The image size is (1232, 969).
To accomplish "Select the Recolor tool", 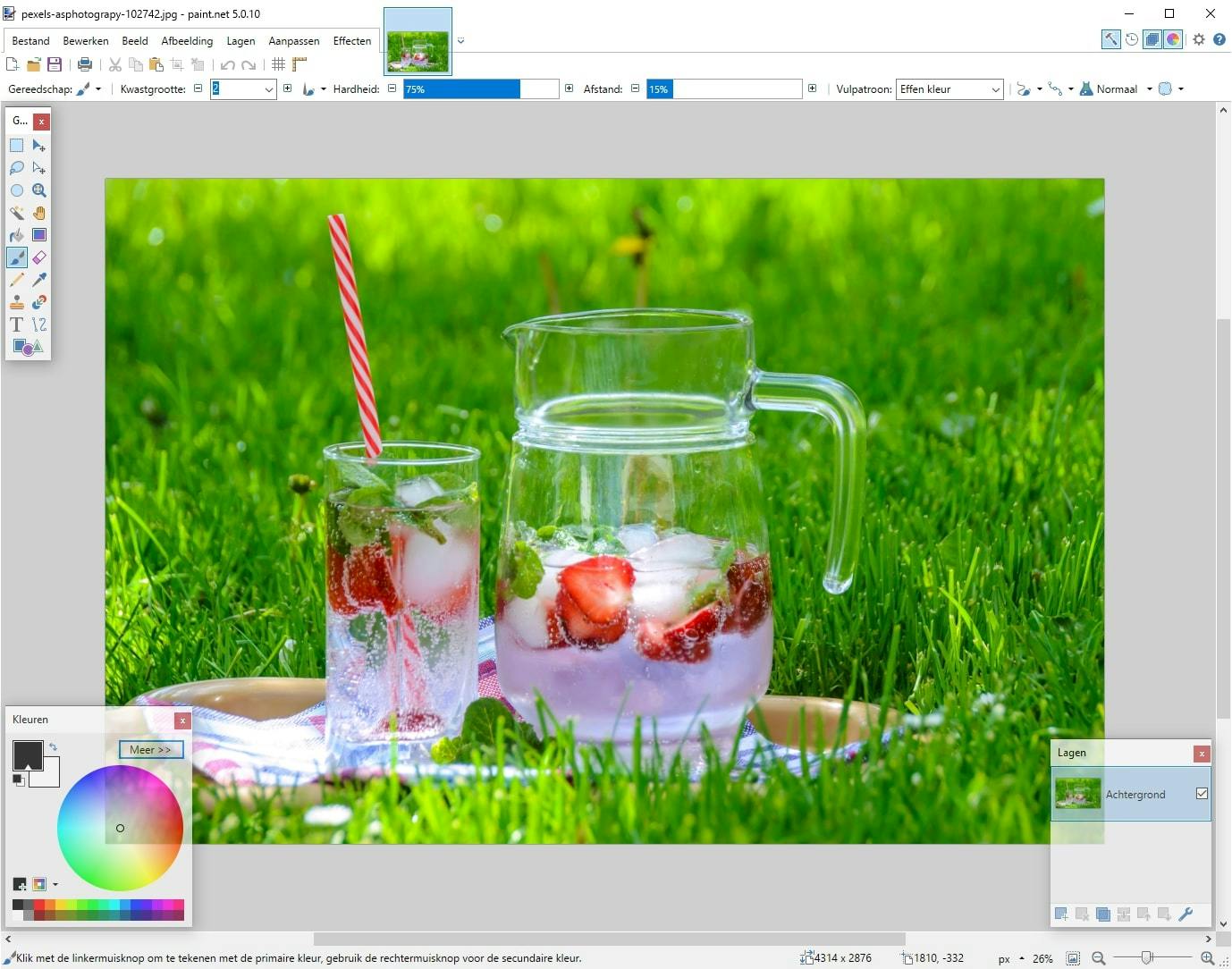I will tap(39, 302).
